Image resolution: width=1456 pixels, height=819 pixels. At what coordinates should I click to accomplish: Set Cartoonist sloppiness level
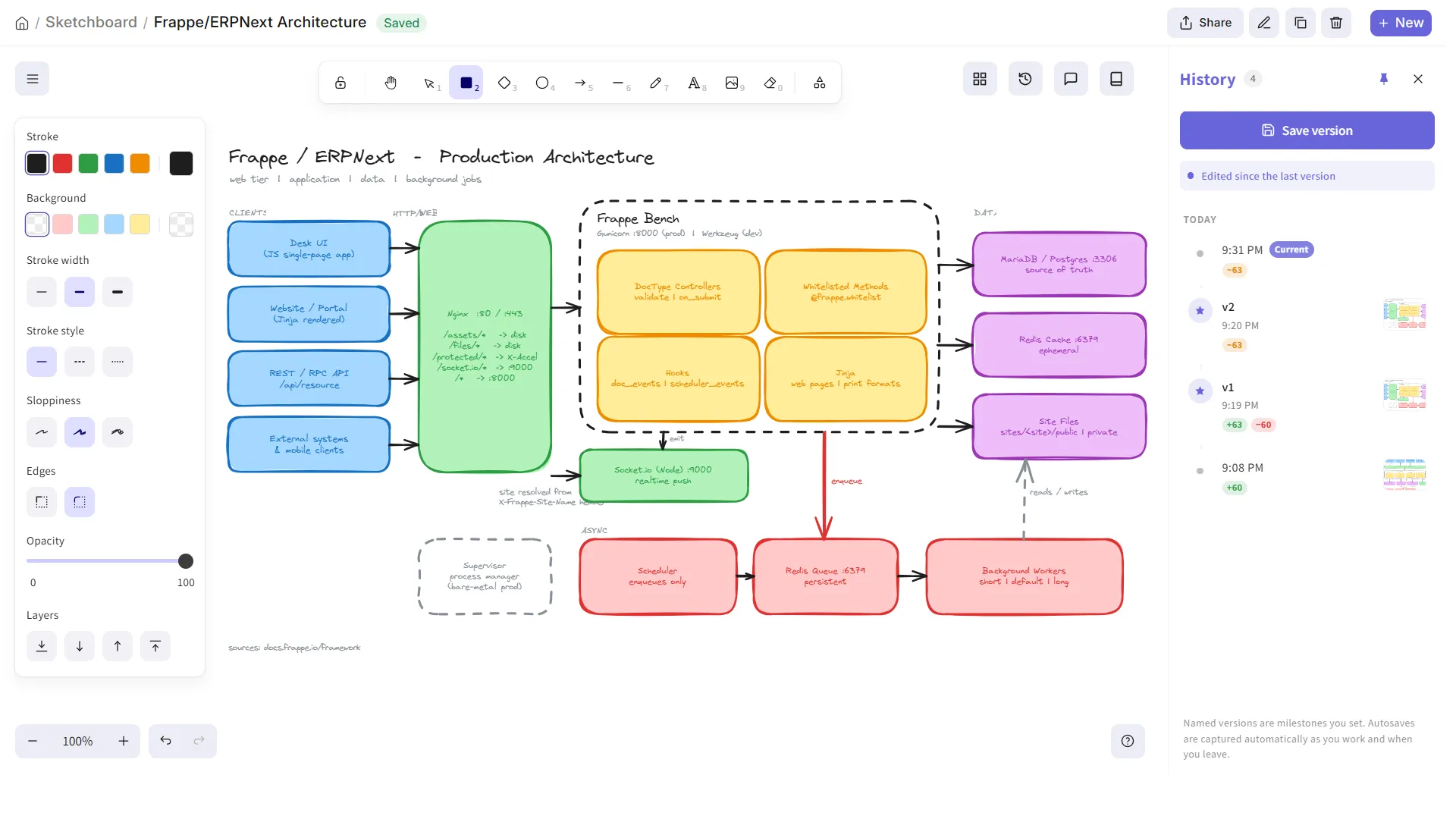pyautogui.click(x=118, y=432)
